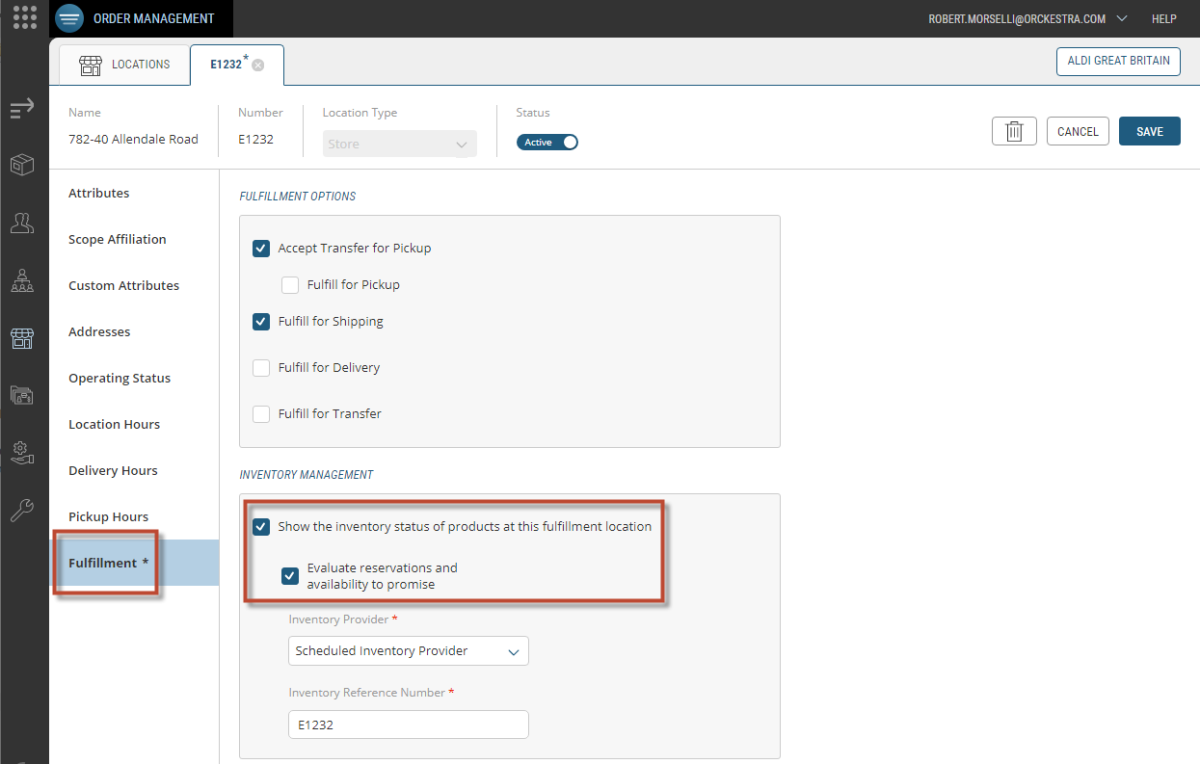Toggle the Active status switch
The height and width of the screenshot is (764, 1200).
pos(547,142)
